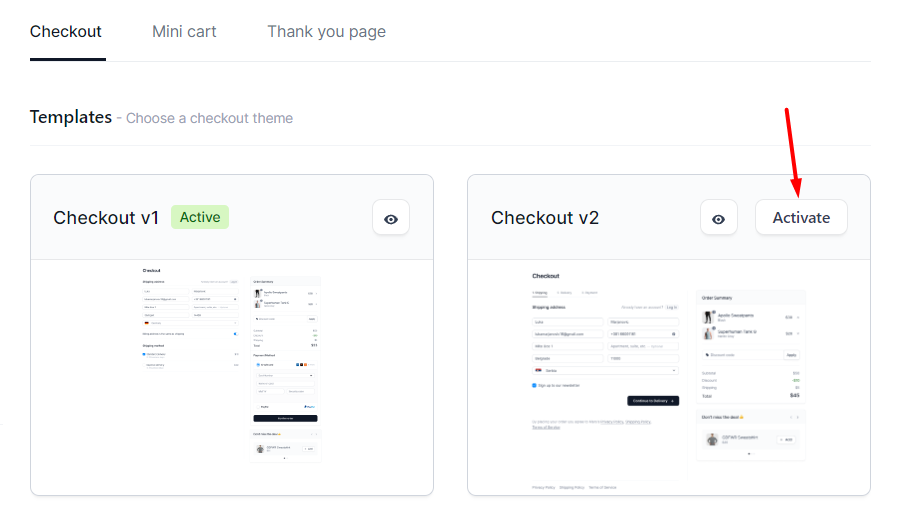
Task: Click the Continue to delivery button in v2 preview
Action: [x=653, y=401]
